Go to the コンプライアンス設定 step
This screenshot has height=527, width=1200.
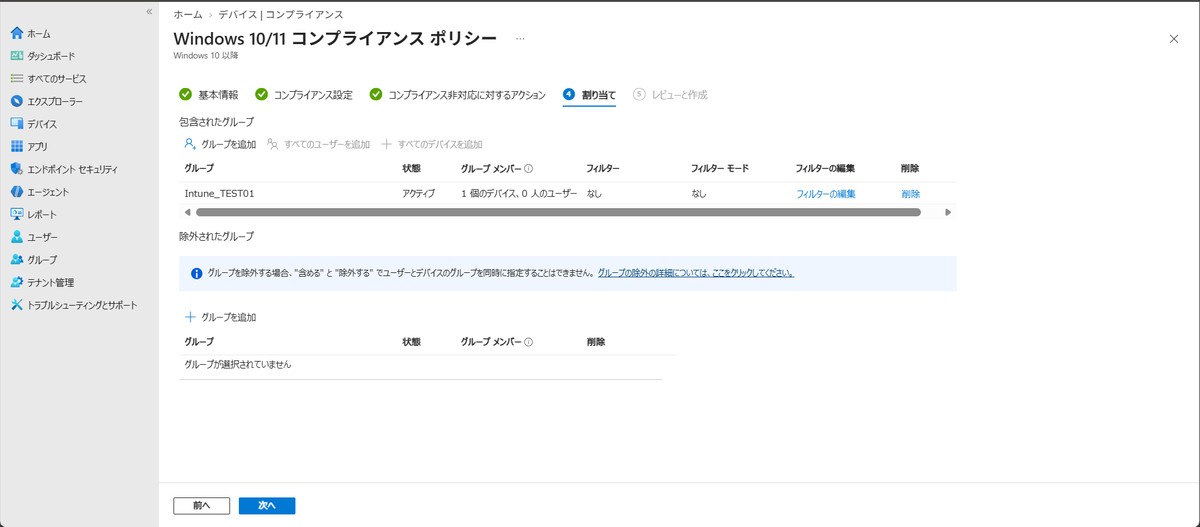304,95
